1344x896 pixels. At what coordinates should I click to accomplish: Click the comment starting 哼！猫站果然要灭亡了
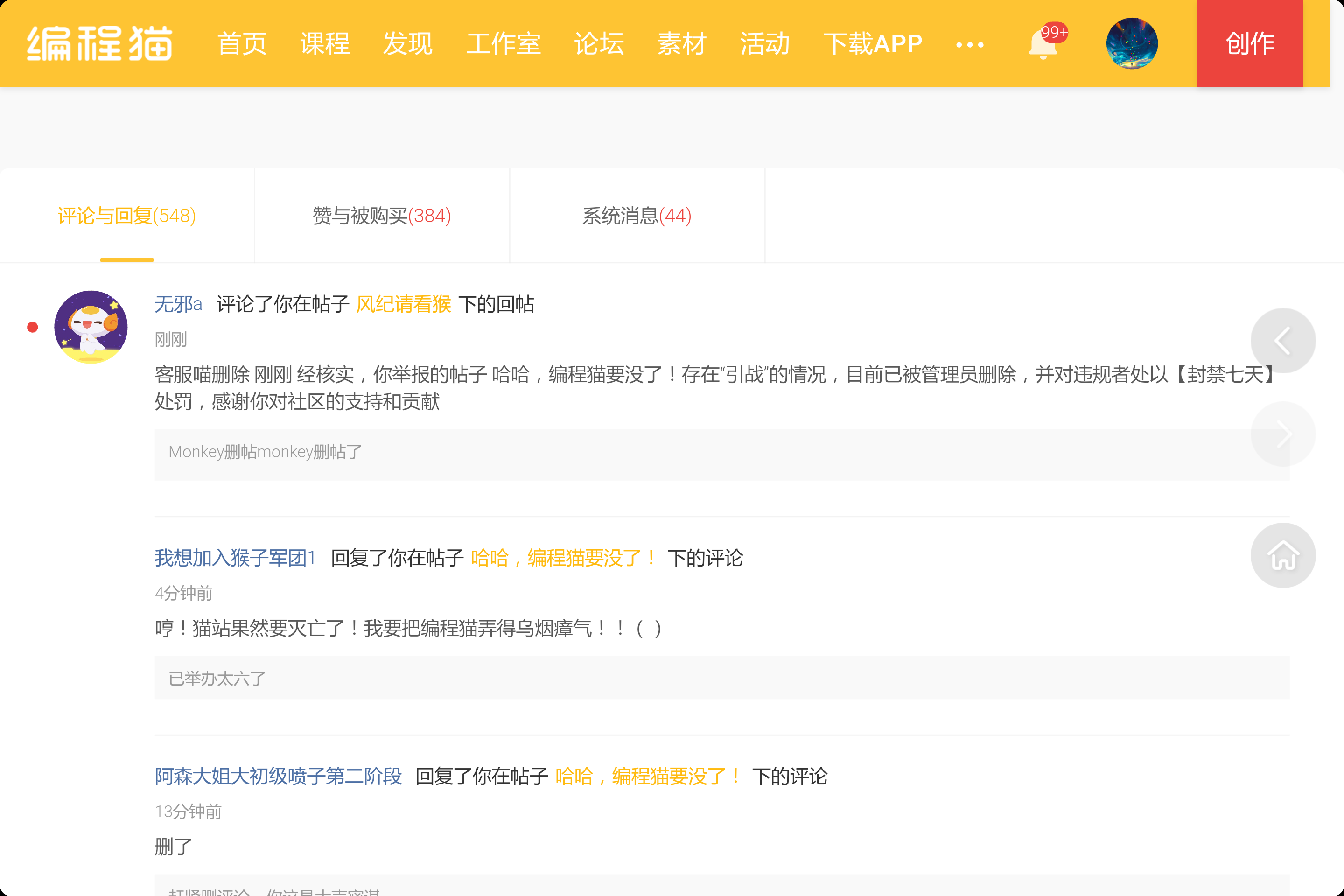click(409, 628)
